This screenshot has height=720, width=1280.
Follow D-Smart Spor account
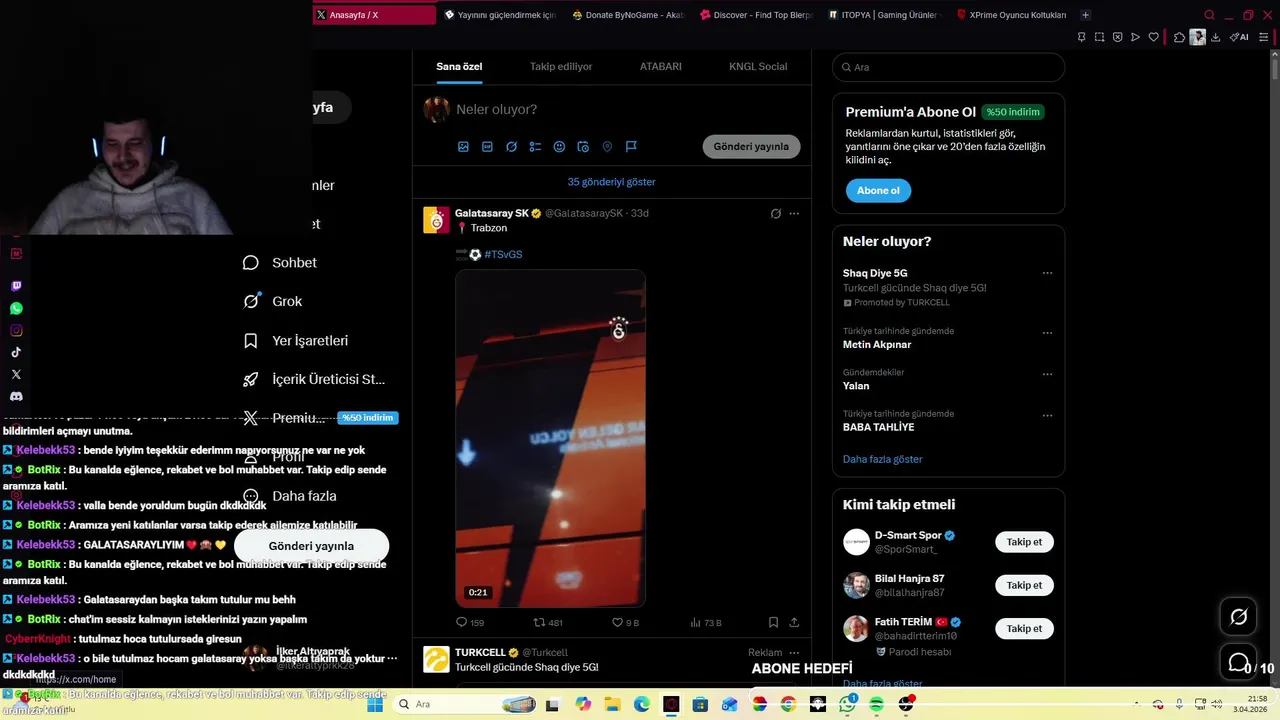(x=1024, y=542)
